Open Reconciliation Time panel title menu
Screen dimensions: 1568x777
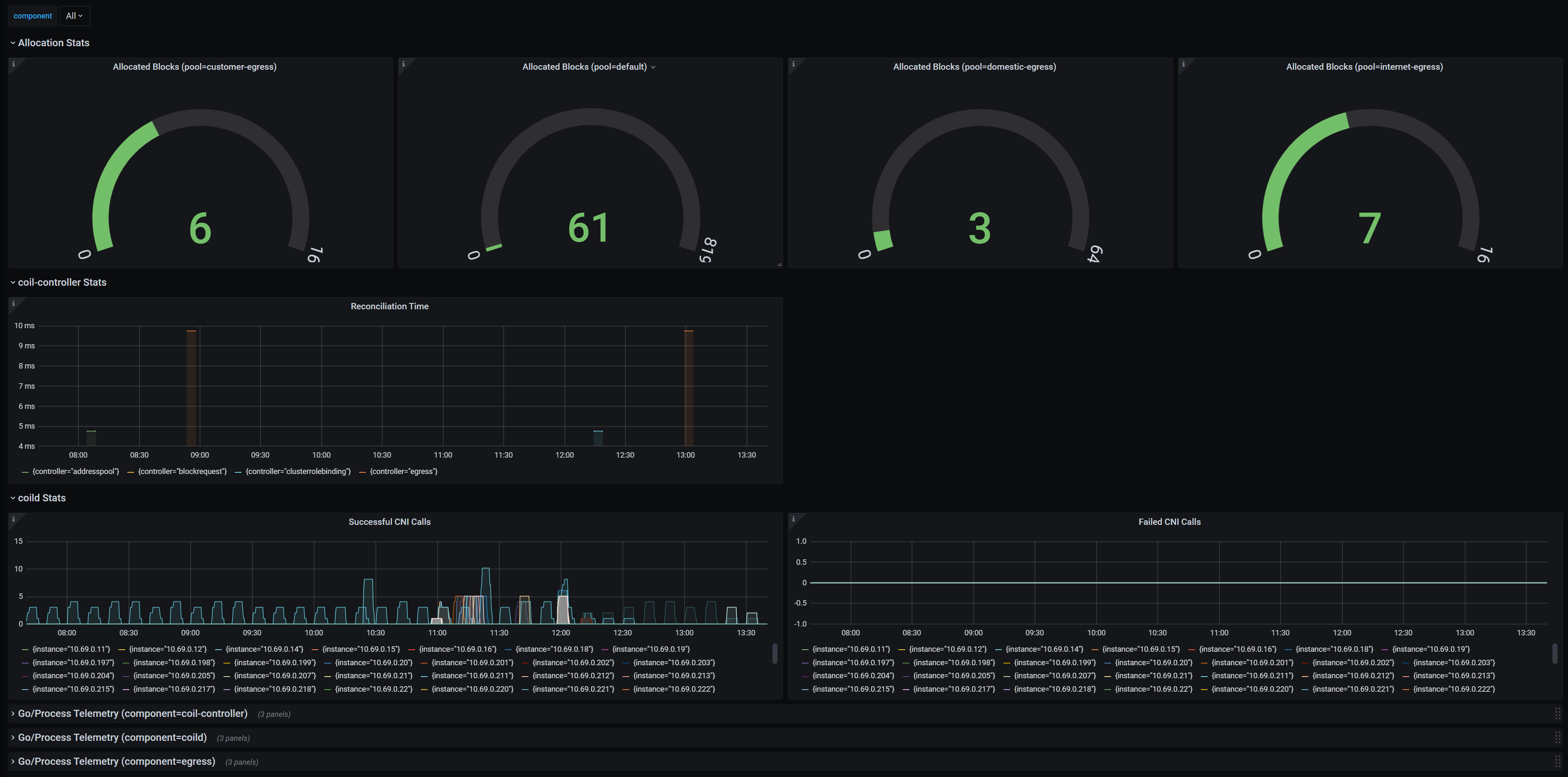point(389,306)
